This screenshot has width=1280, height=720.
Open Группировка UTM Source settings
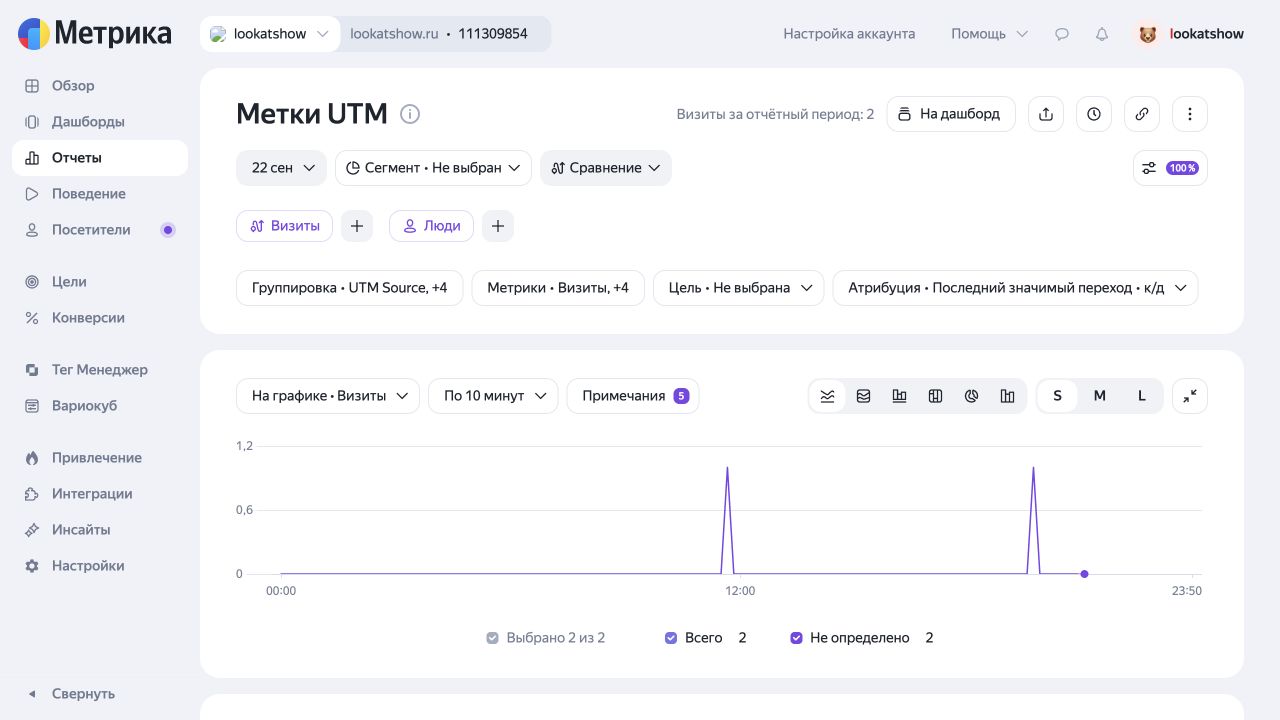pyautogui.click(x=350, y=288)
